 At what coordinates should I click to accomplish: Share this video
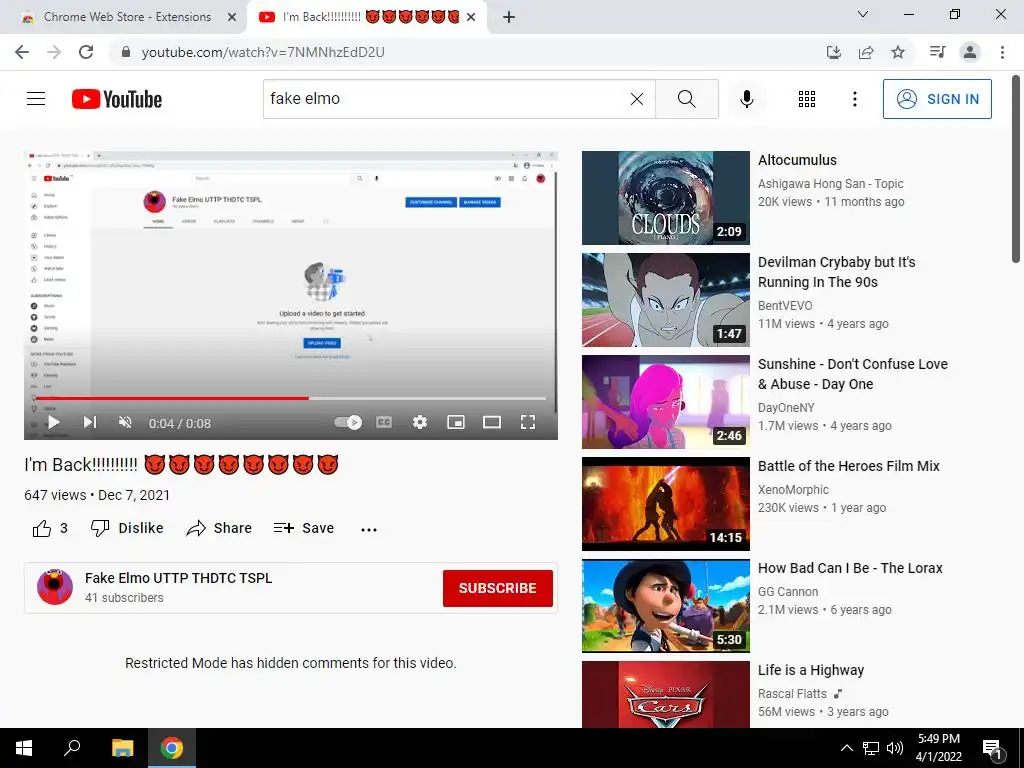click(219, 528)
